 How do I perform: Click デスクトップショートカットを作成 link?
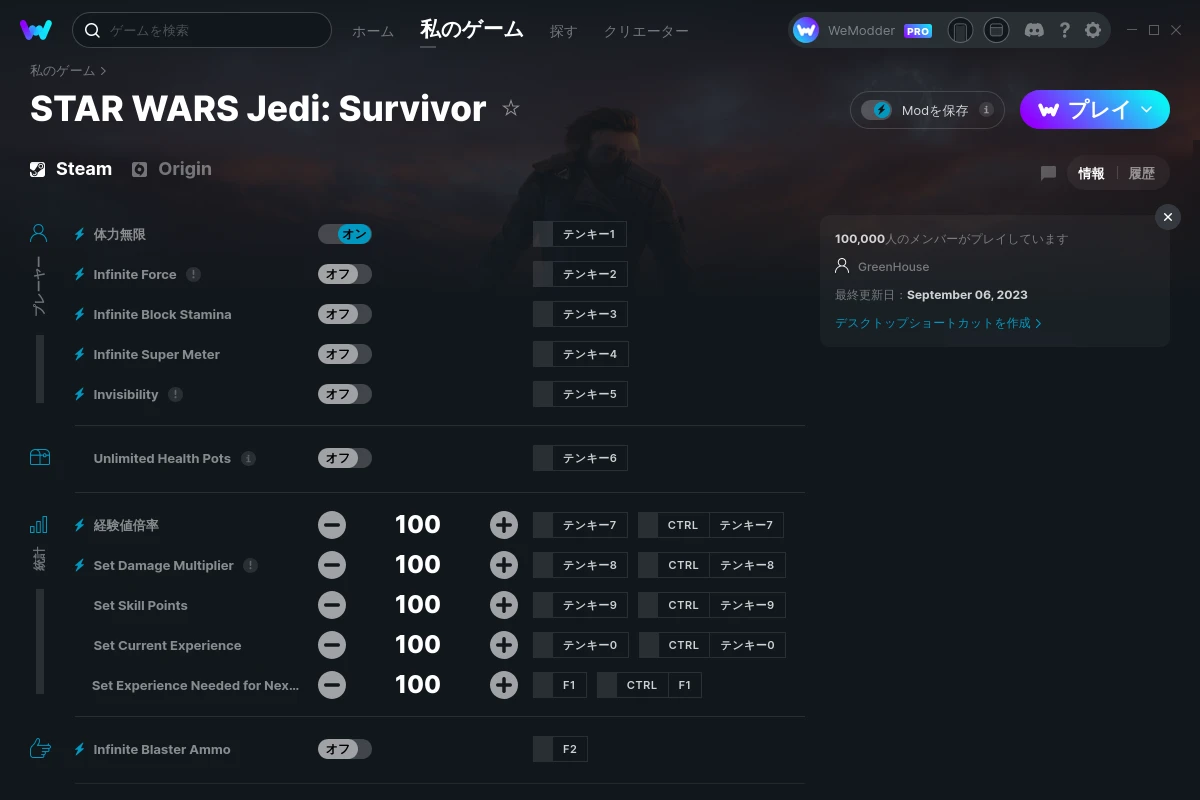(938, 323)
